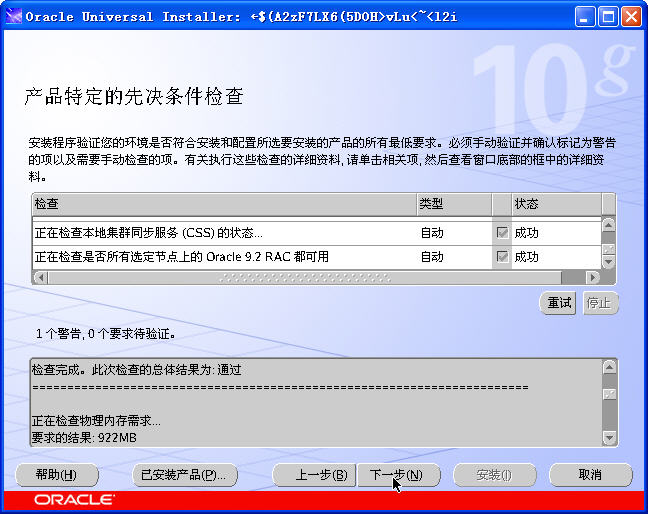Screen dimensions: 648x514
Task: Click the 状态 column header
Action: pos(557,204)
